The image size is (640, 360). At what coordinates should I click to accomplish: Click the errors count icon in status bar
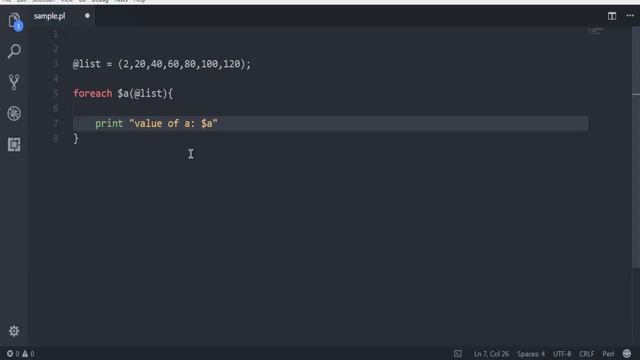click(10, 353)
